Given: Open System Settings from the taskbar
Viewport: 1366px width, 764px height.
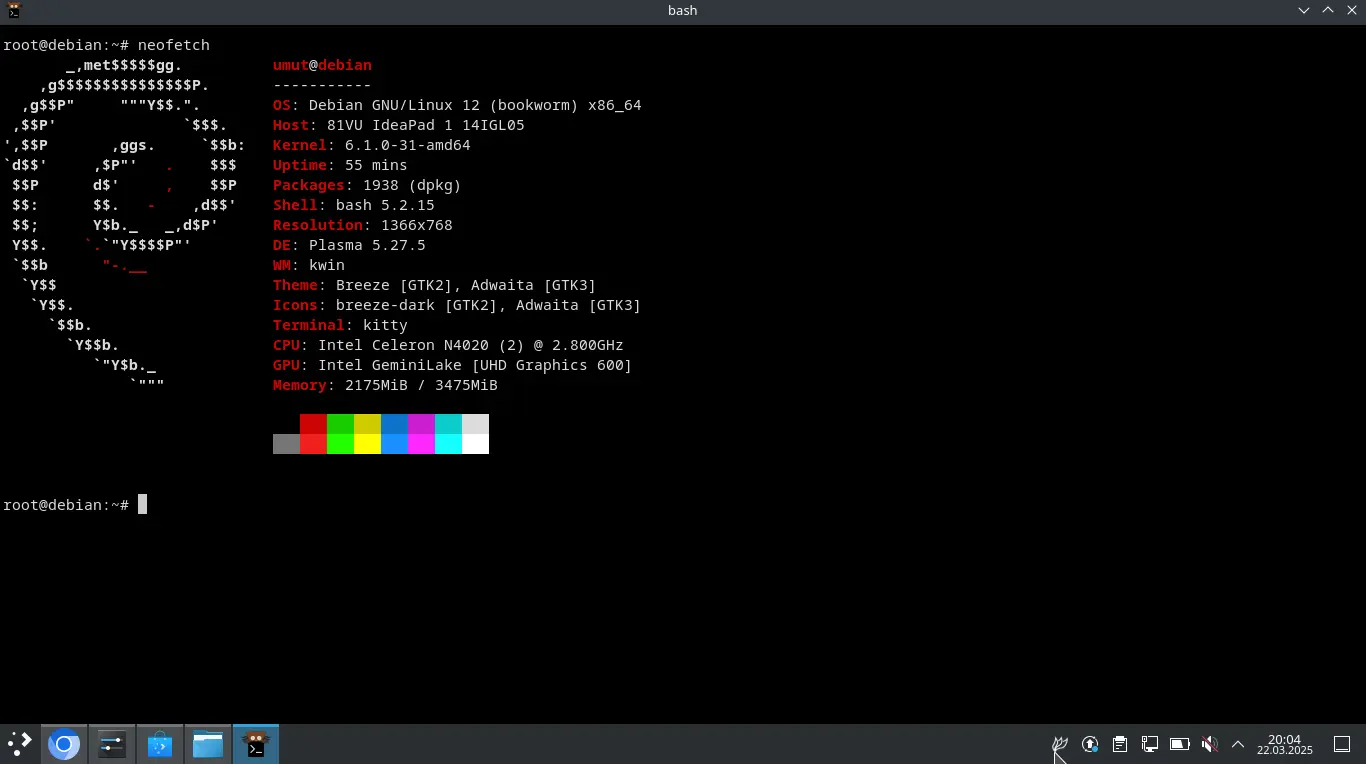Looking at the screenshot, I should (111, 744).
